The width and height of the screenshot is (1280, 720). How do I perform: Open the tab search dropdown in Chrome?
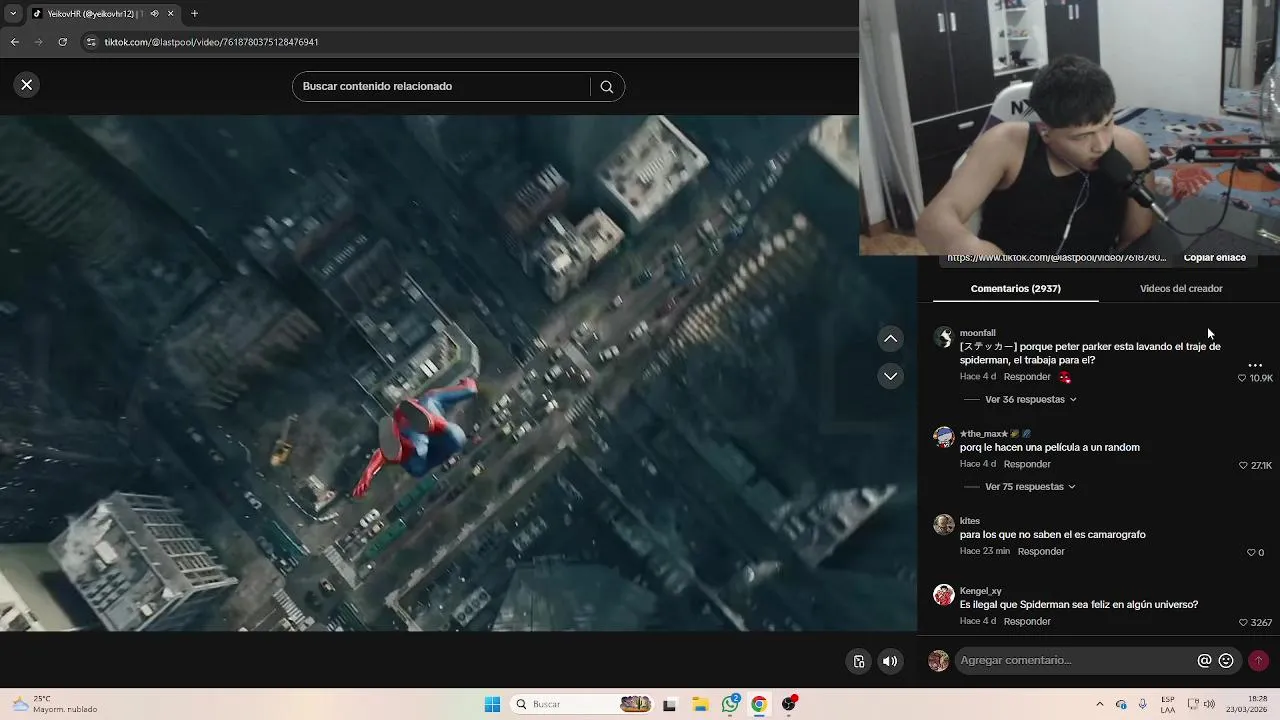[13, 14]
